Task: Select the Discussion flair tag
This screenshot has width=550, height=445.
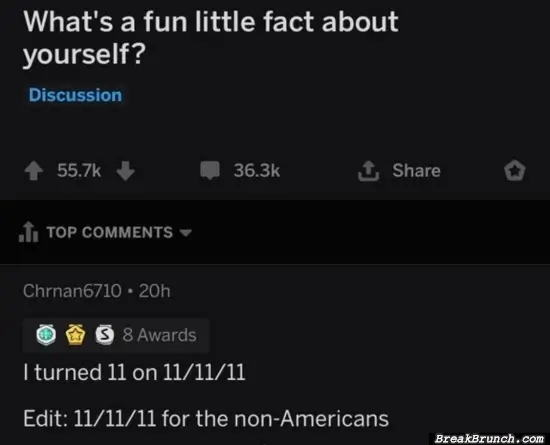Action: (x=75, y=95)
